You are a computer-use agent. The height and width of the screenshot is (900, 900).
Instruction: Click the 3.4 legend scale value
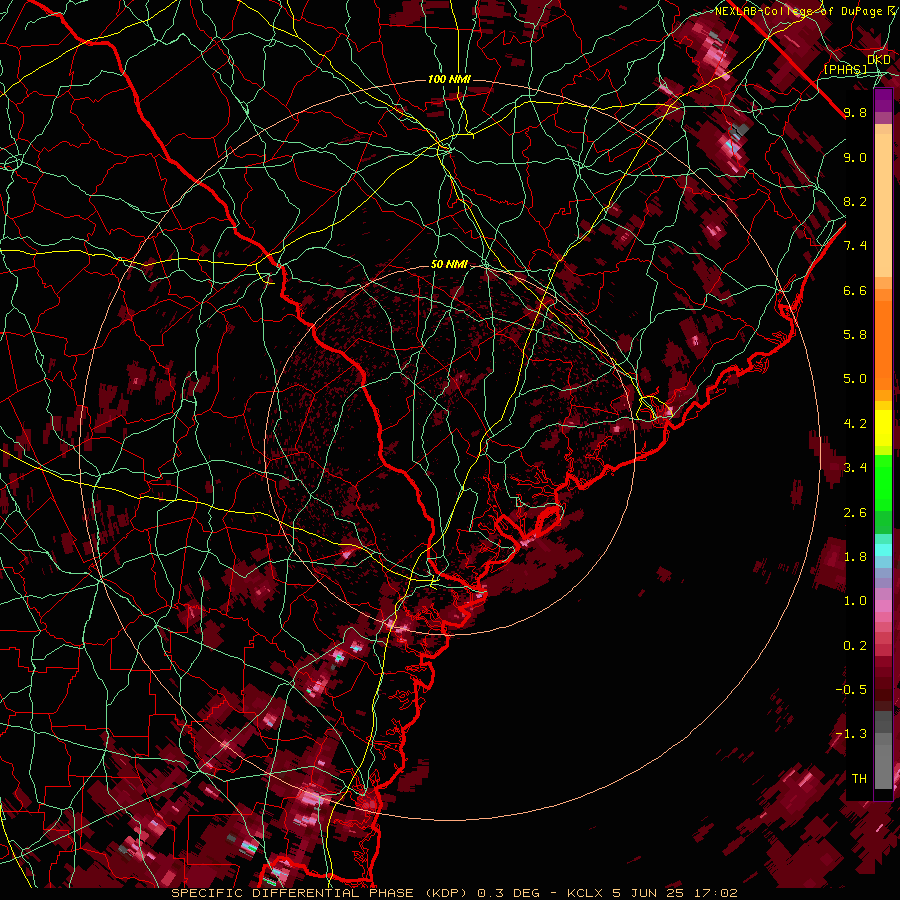[855, 468]
